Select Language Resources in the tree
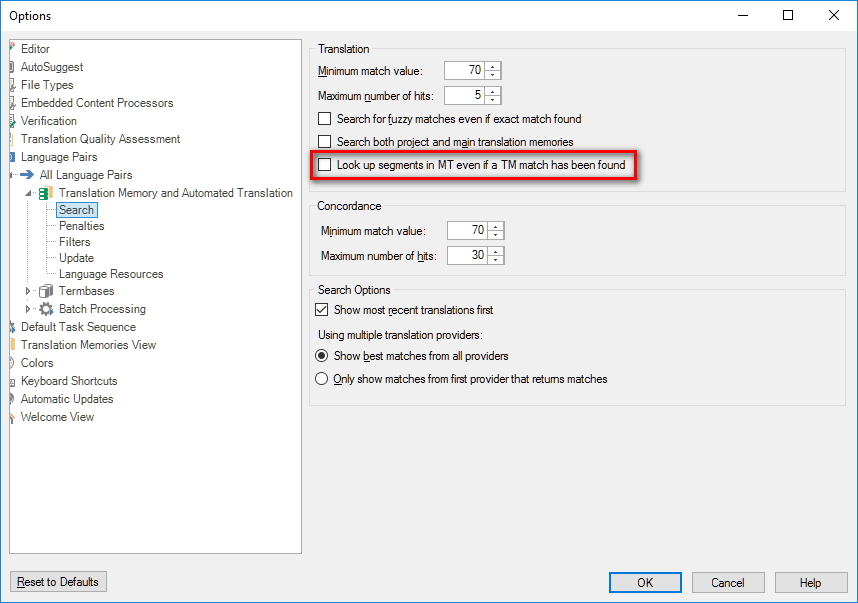 pos(110,274)
